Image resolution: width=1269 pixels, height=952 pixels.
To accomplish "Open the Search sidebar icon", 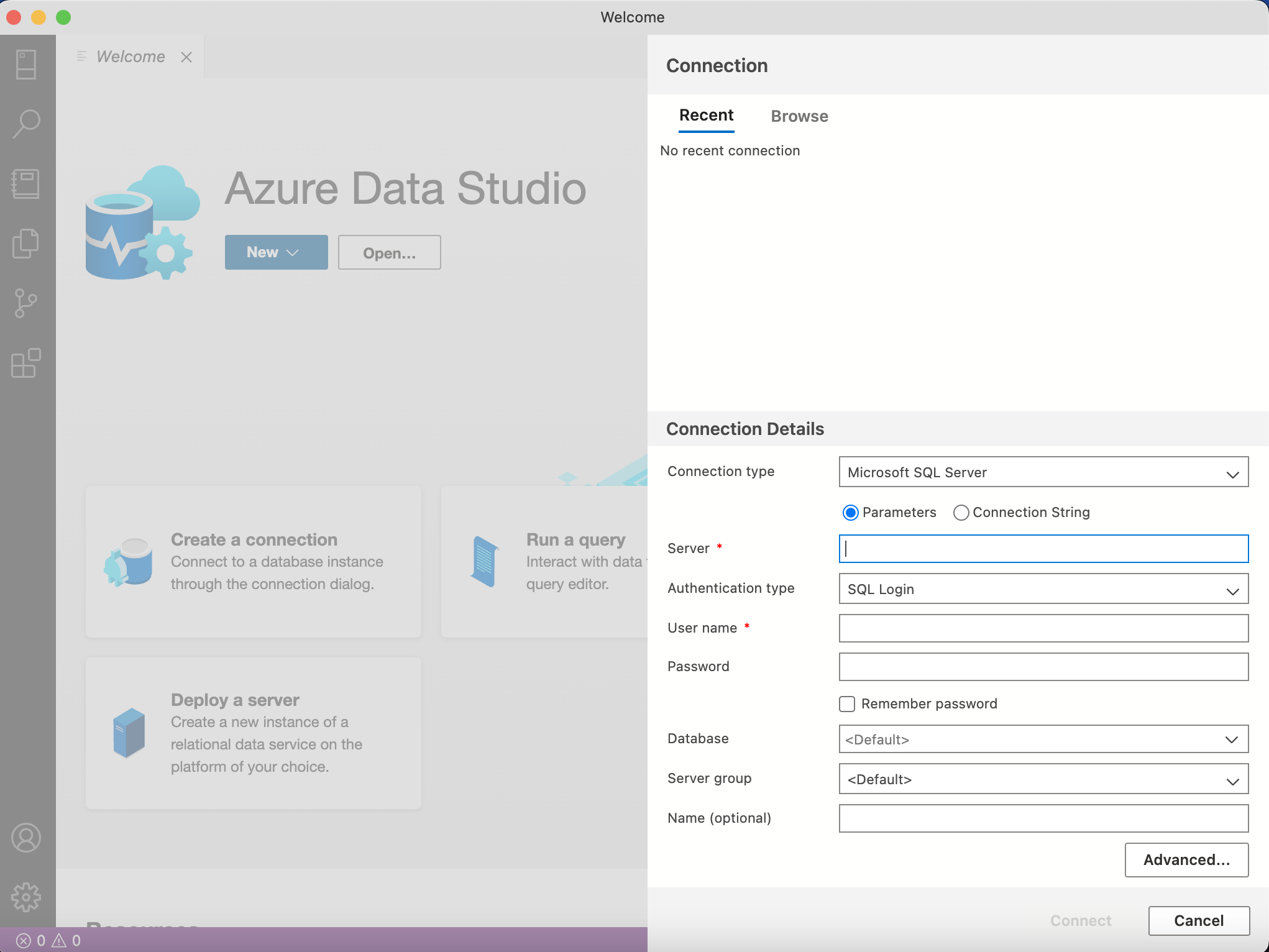I will point(26,124).
